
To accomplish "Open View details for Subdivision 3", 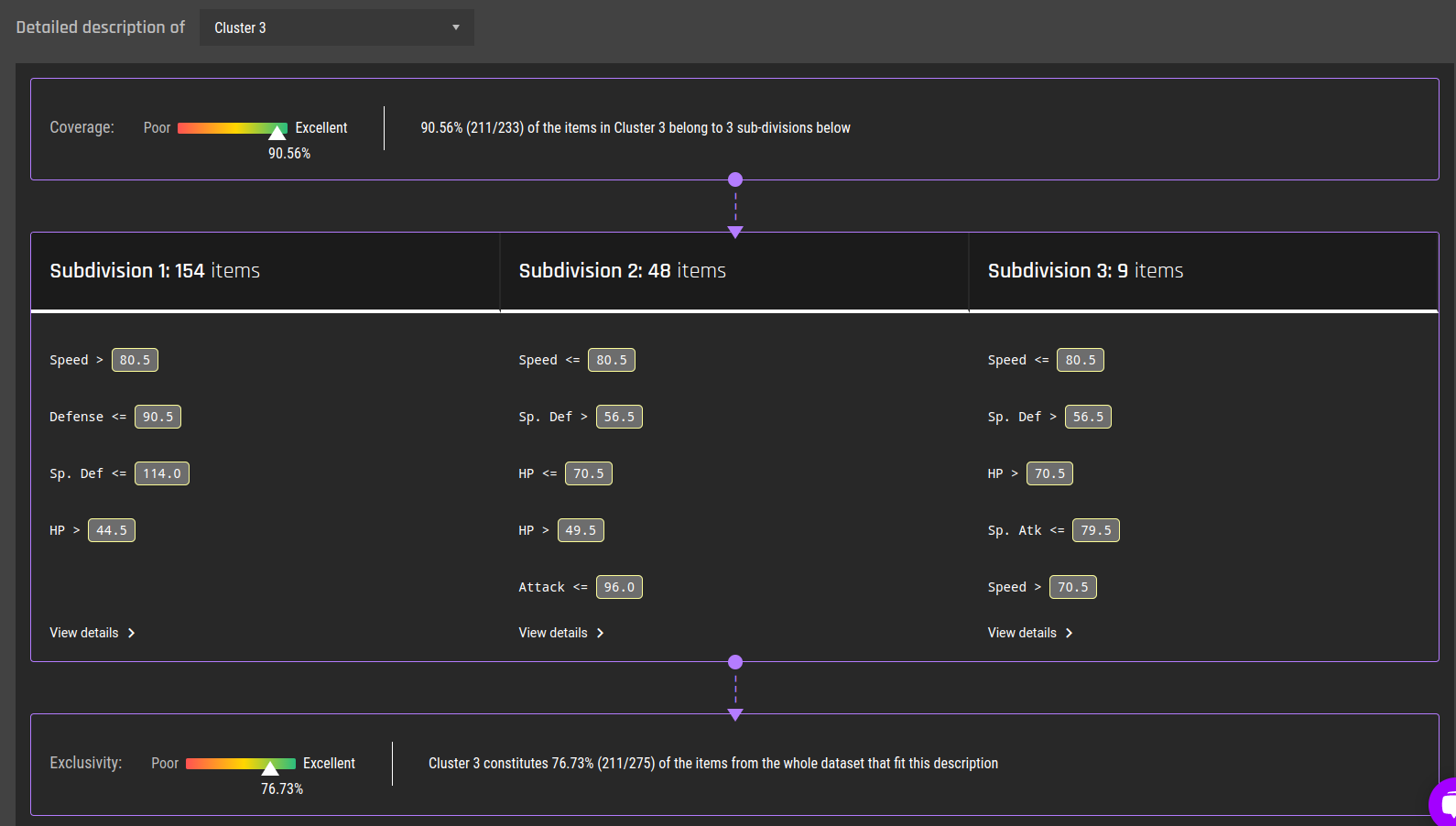I will (x=1030, y=633).
